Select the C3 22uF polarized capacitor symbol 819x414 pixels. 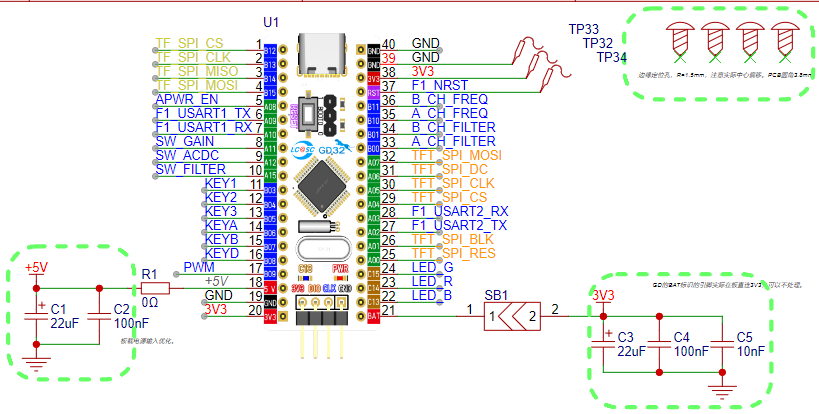(603, 345)
